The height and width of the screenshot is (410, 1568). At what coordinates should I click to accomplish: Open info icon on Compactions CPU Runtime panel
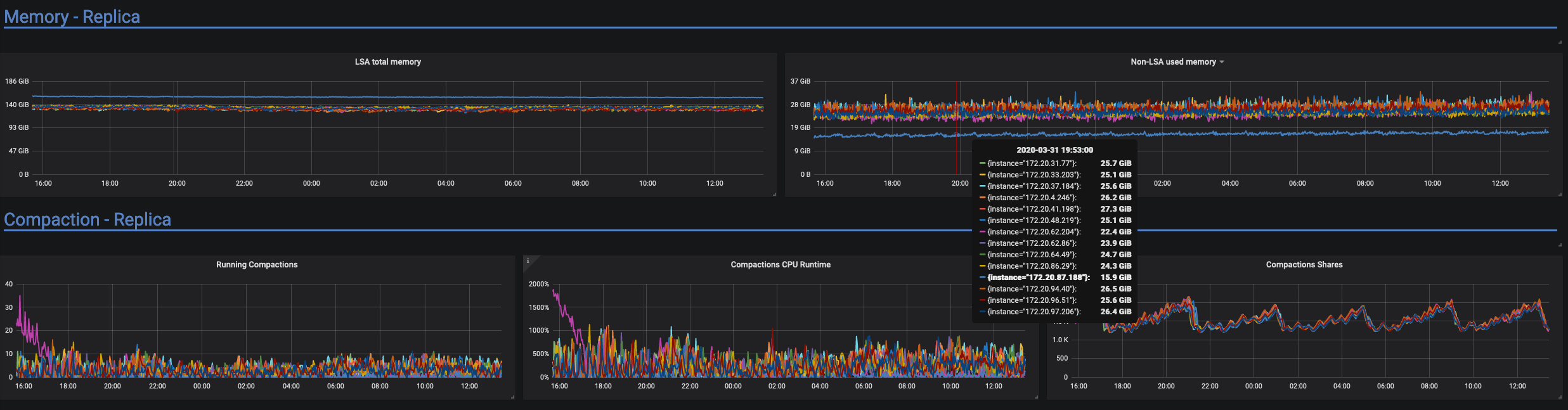tap(528, 260)
